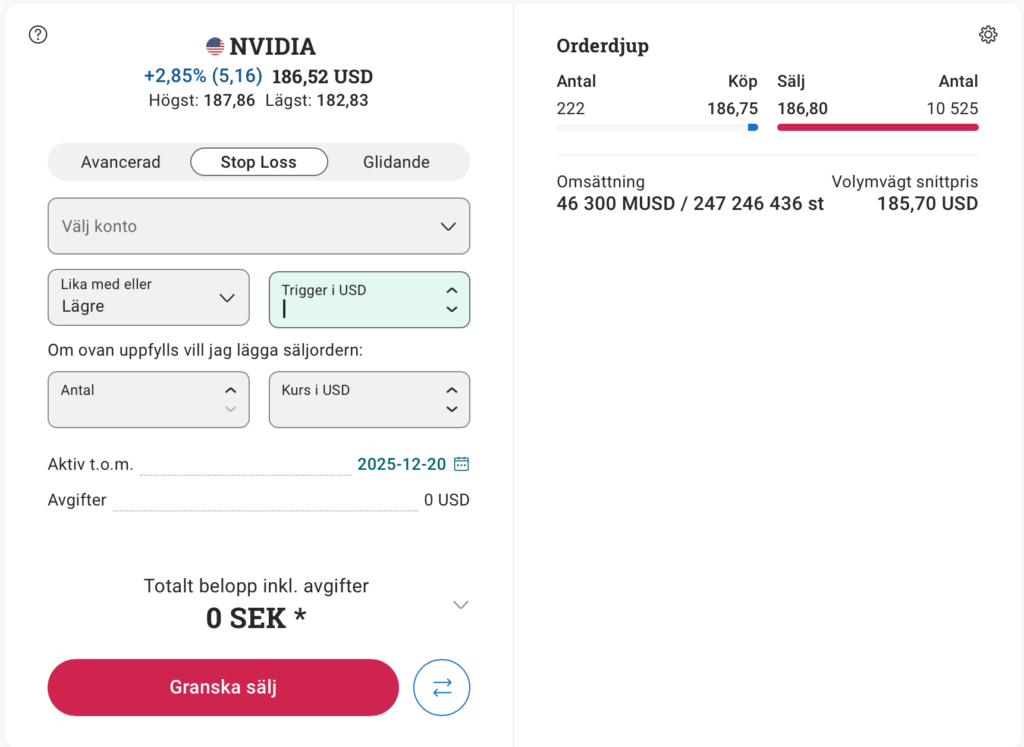Decrease Trigger i USD with down arrow
Viewport: 1024px width, 747px height.
click(452, 310)
